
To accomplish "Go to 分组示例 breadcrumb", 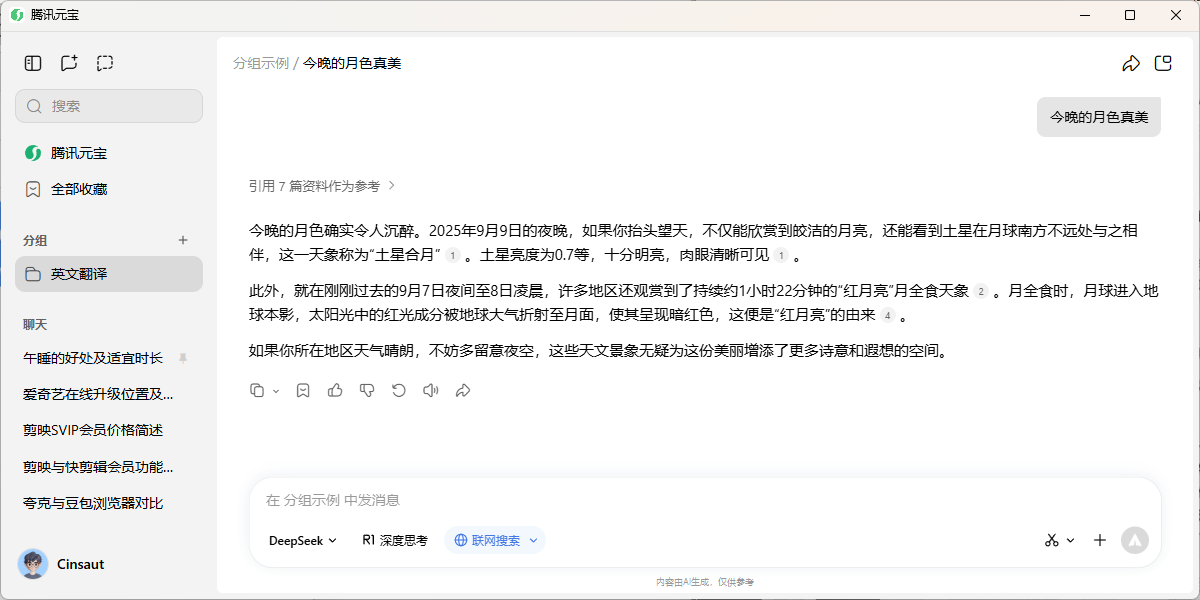I will [x=261, y=63].
